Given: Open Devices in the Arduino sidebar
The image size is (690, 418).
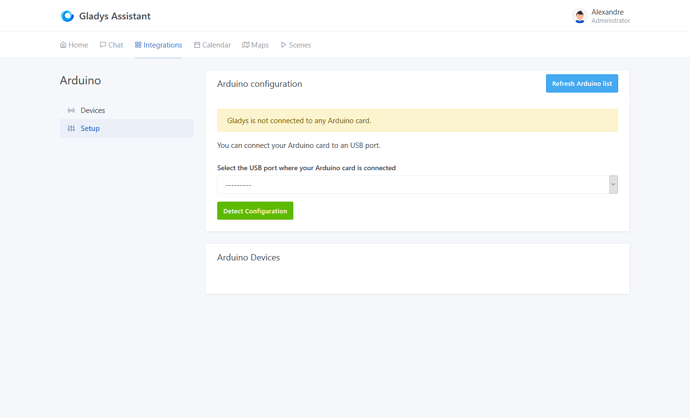Looking at the screenshot, I should point(126,110).
